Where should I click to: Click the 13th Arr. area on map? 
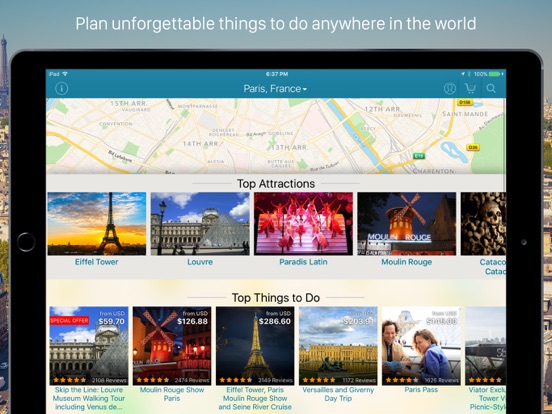tap(290, 147)
